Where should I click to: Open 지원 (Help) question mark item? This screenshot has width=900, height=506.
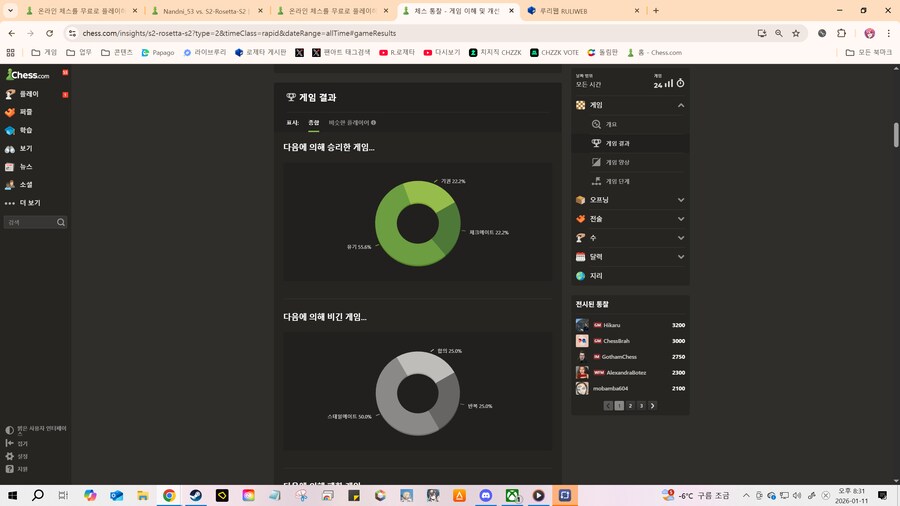pyautogui.click(x=17, y=469)
